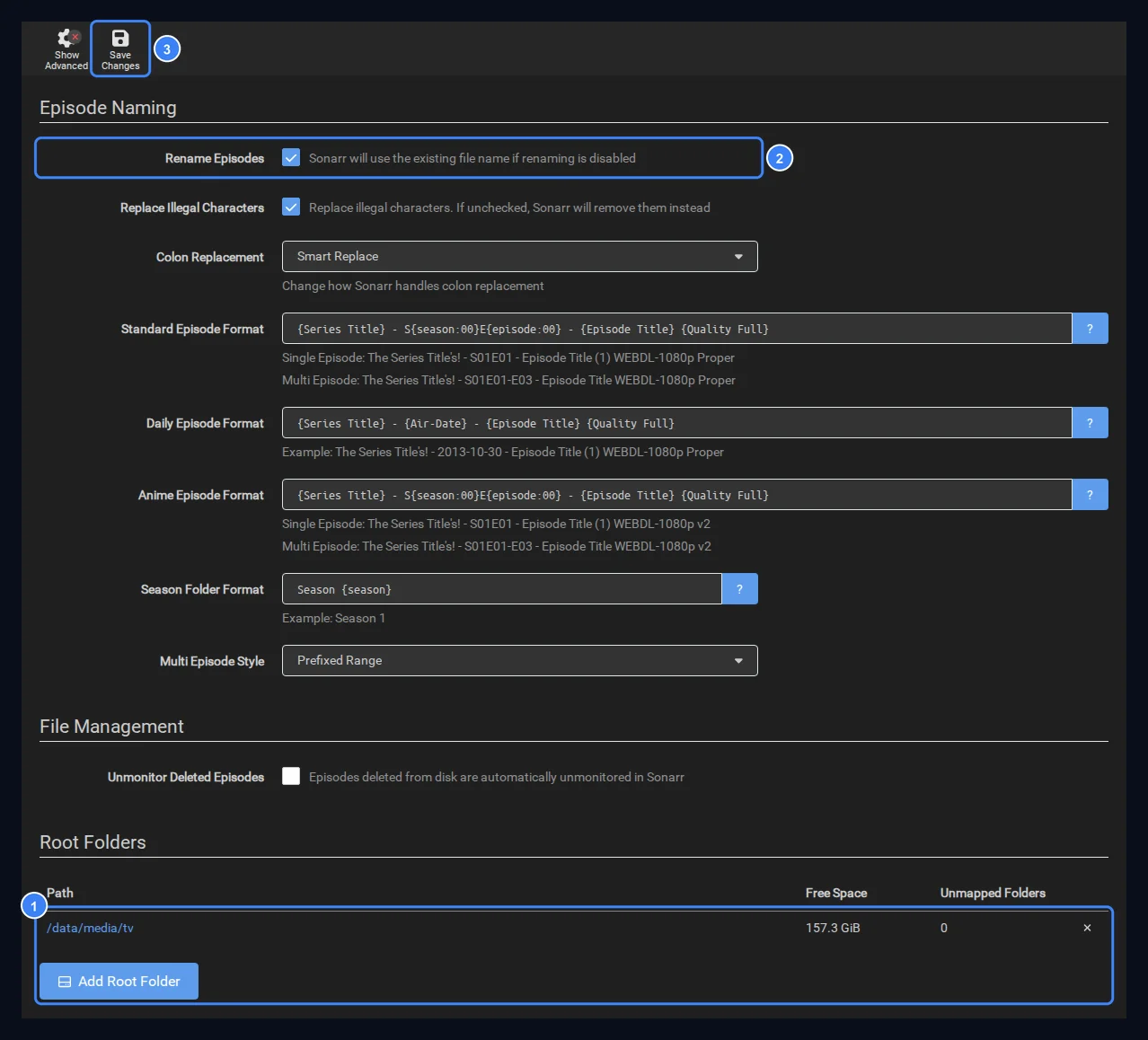Open help for Standard Episode Format
The width and height of the screenshot is (1148, 1040).
click(x=1090, y=329)
